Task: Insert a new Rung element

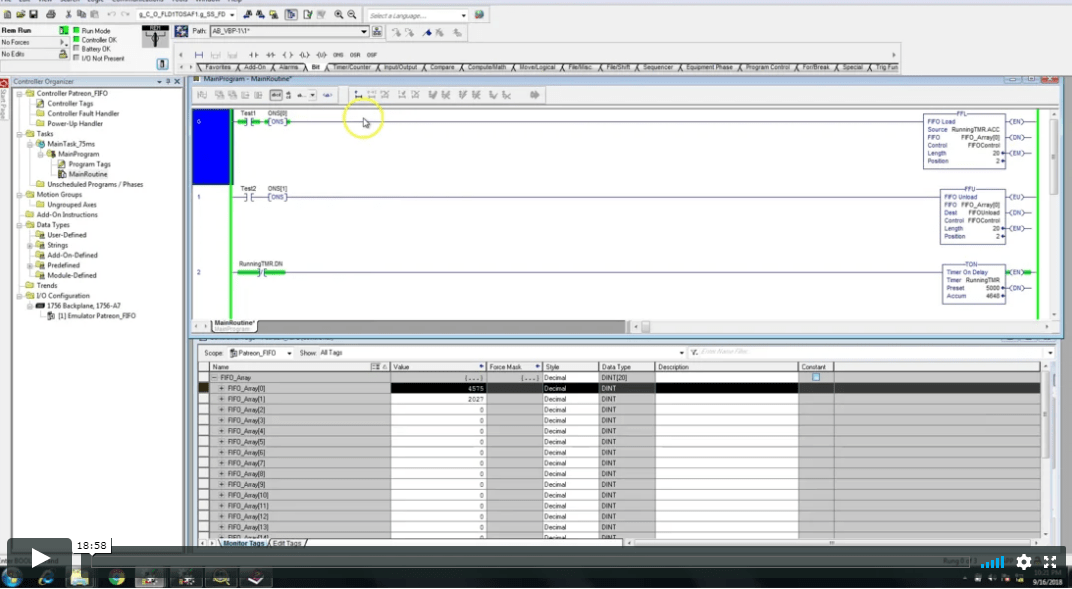Action: tap(199, 55)
